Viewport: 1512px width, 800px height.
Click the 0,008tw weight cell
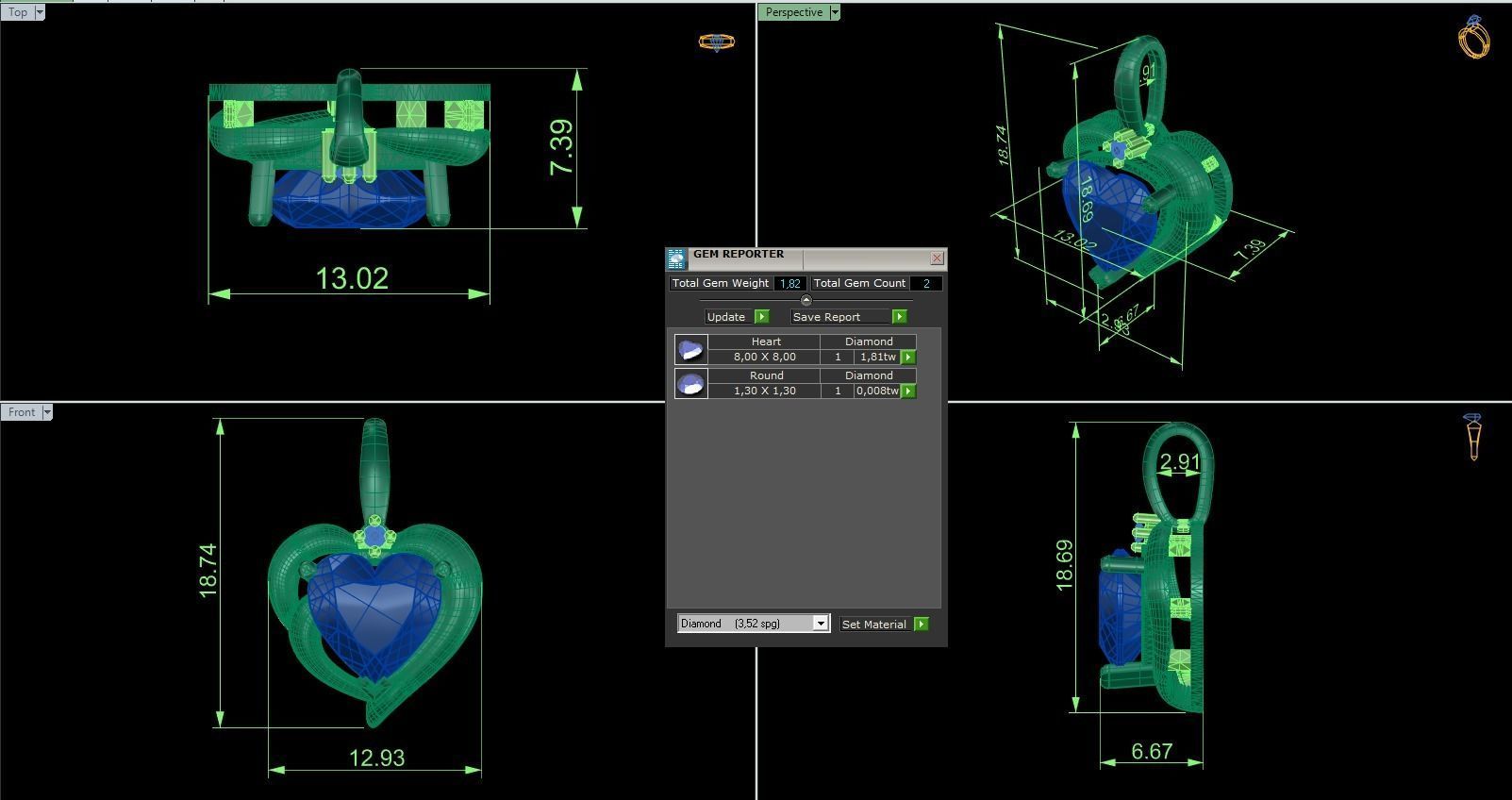[877, 391]
